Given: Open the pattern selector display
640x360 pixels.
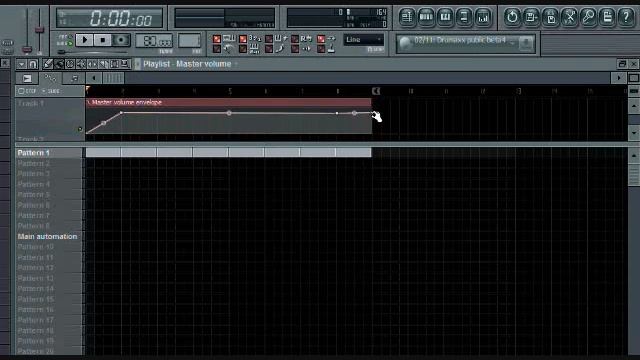Looking at the screenshot, I should click(189, 41).
